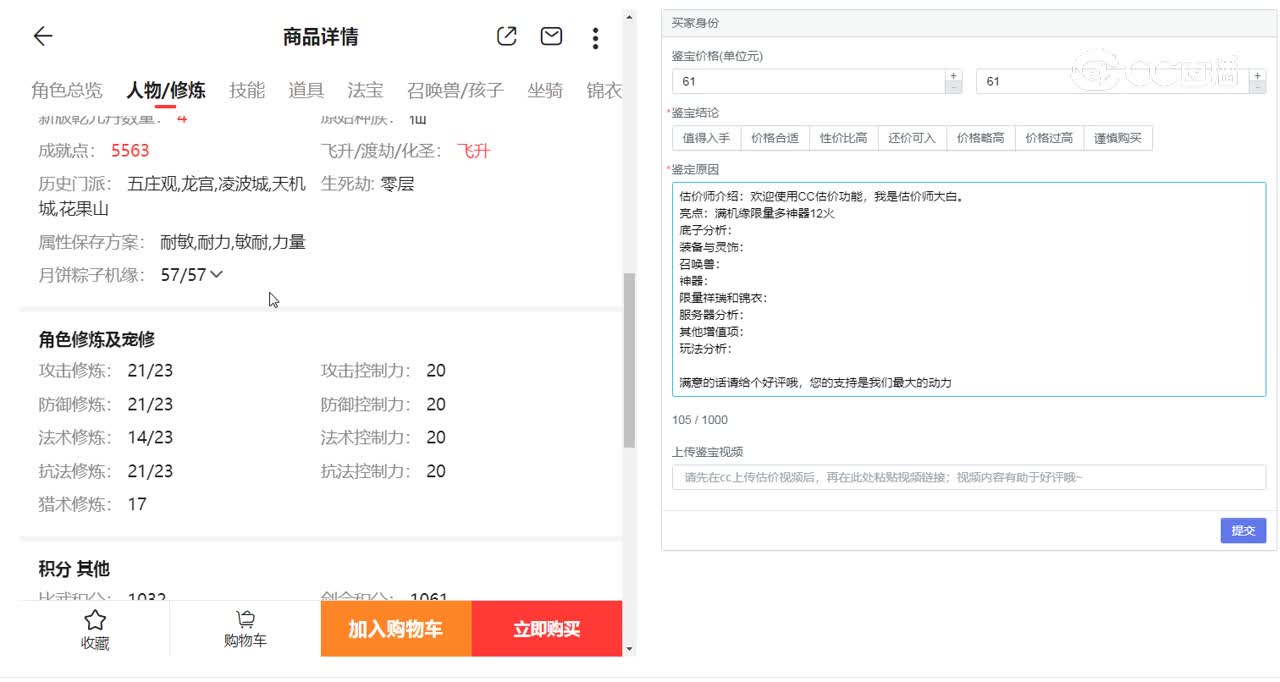The width and height of the screenshot is (1280, 682).
Task: Increment appraisal price with plus stepper
Action: click(x=953, y=75)
